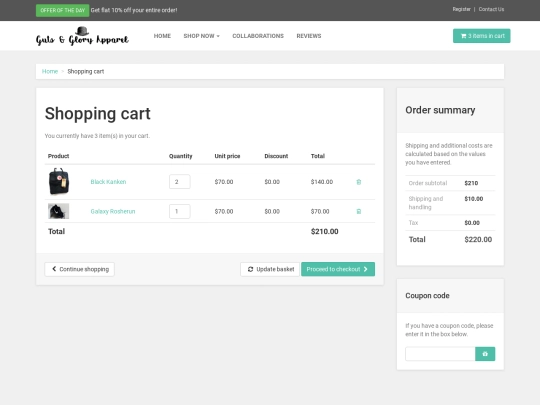
Task: Go to the Home menu item
Action: pos(162,36)
